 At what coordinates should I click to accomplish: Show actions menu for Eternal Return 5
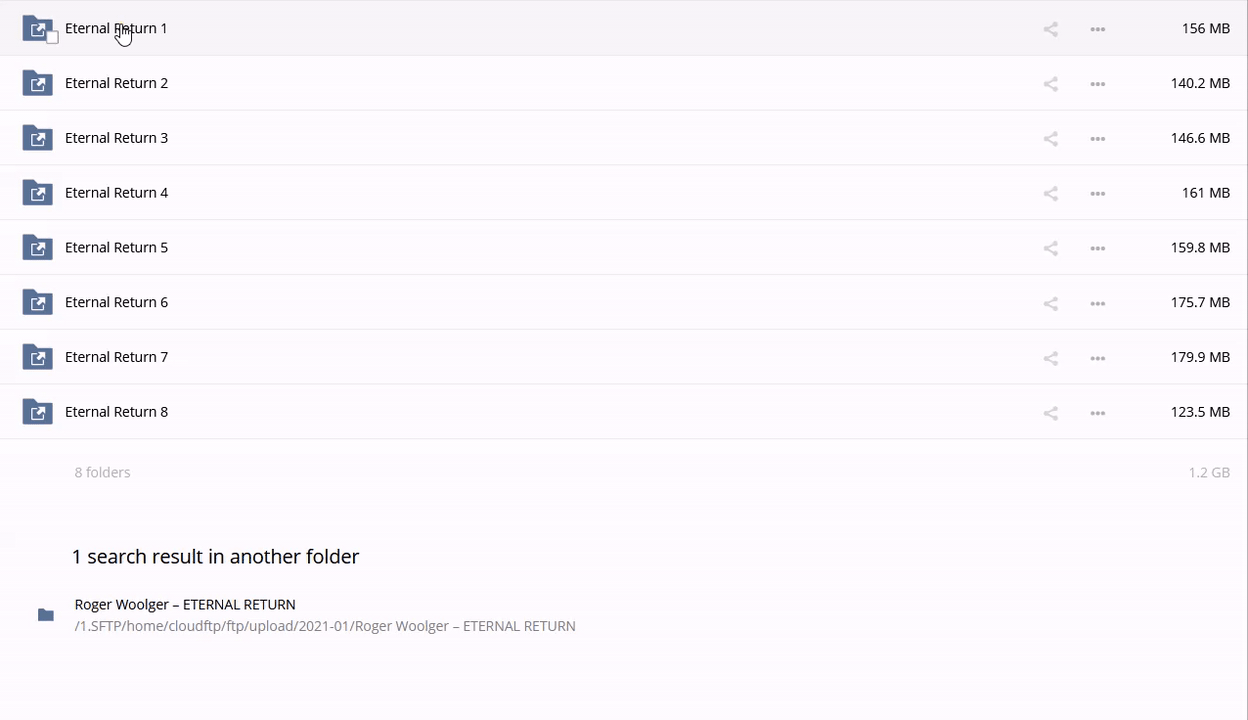coord(1097,248)
